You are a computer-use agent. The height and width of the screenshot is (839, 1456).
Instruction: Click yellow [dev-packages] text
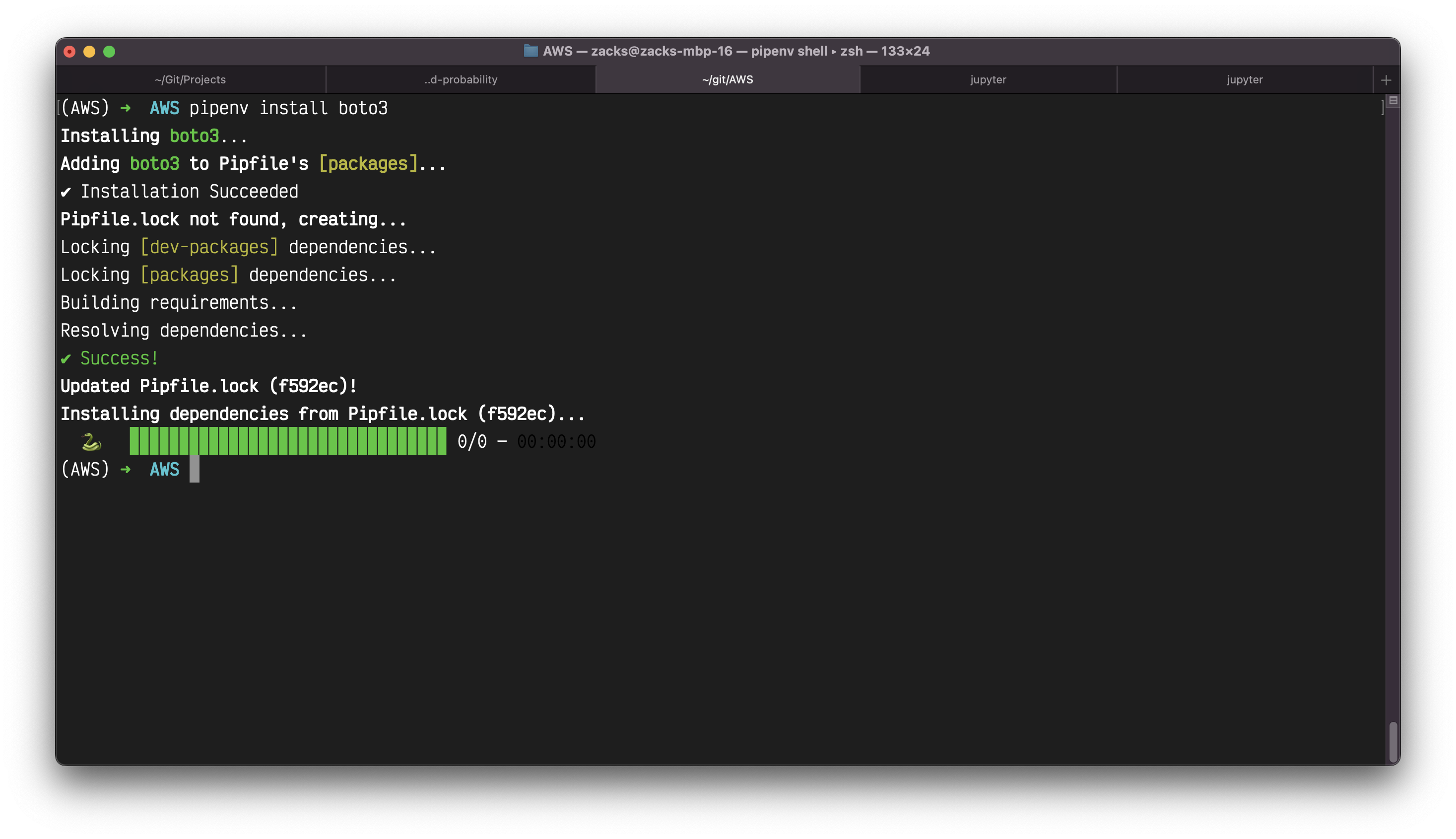tap(209, 247)
